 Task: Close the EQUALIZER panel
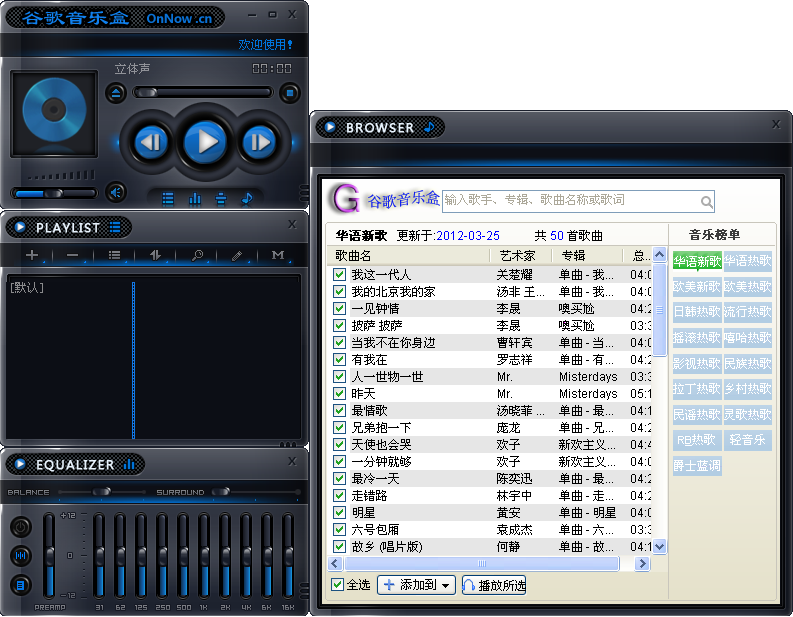coord(292,461)
